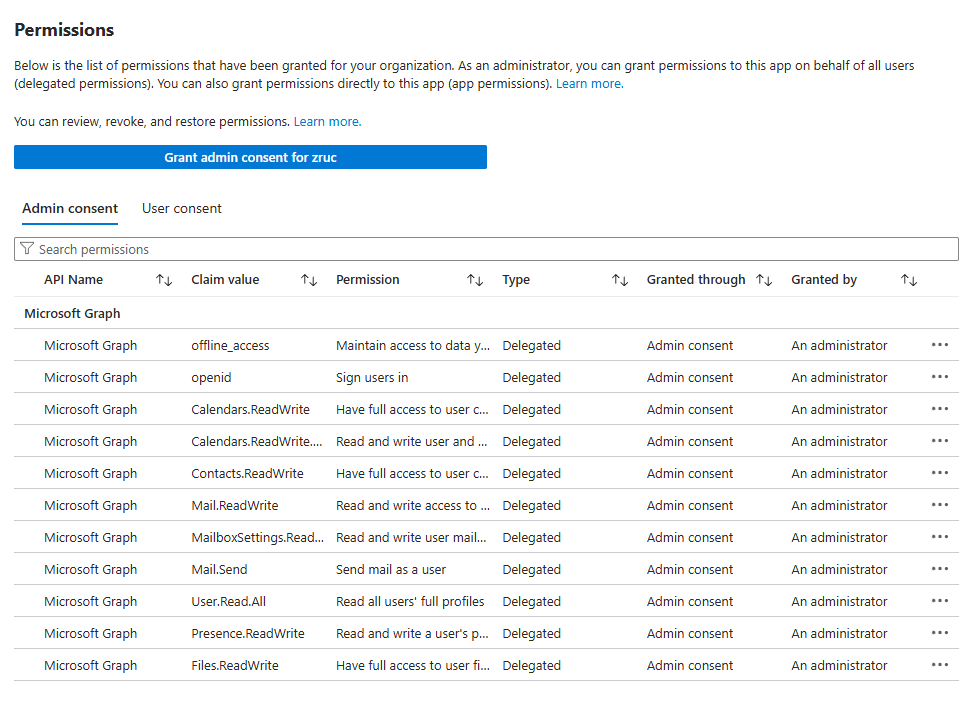Sort by Claim value column arrows
974x701 pixels.
click(x=309, y=280)
